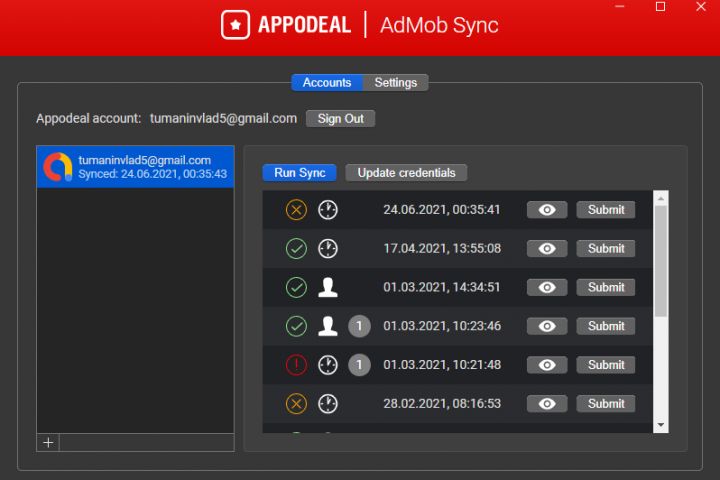Click date text 01.03.2021, 14:34:51
This screenshot has height=480, width=720.
441,288
